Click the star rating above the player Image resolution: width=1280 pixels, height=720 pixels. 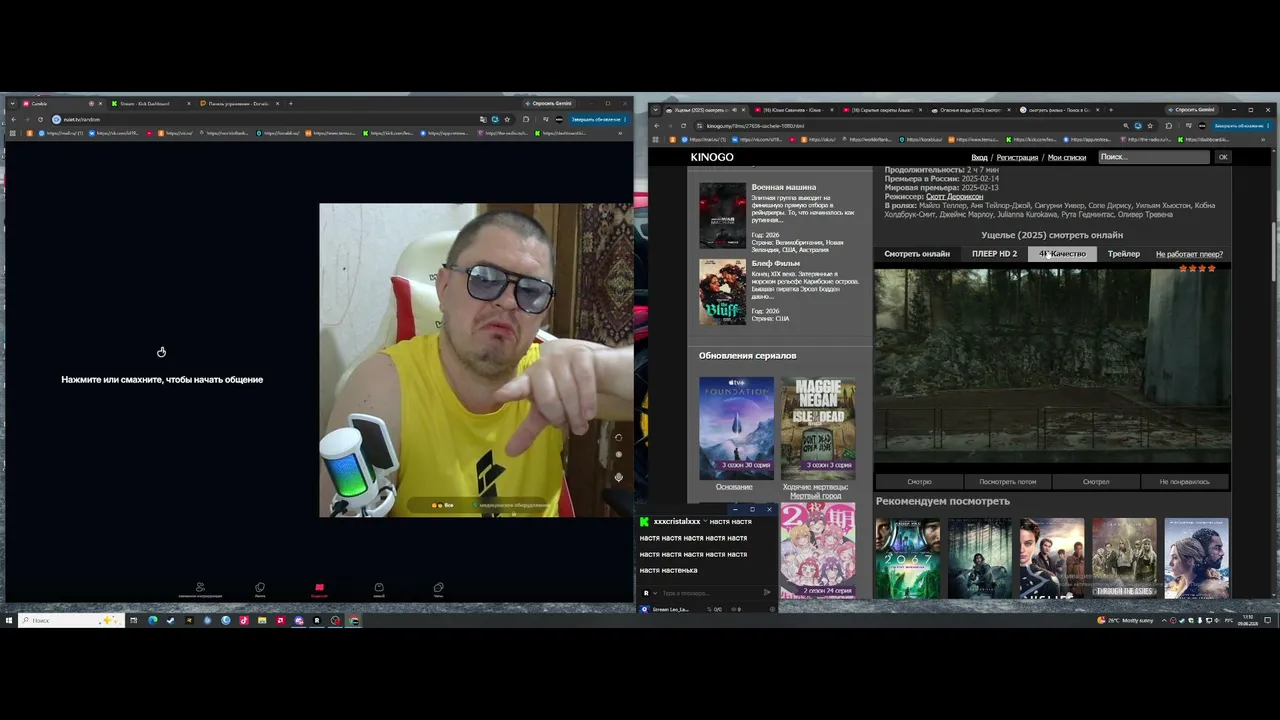click(x=1197, y=268)
